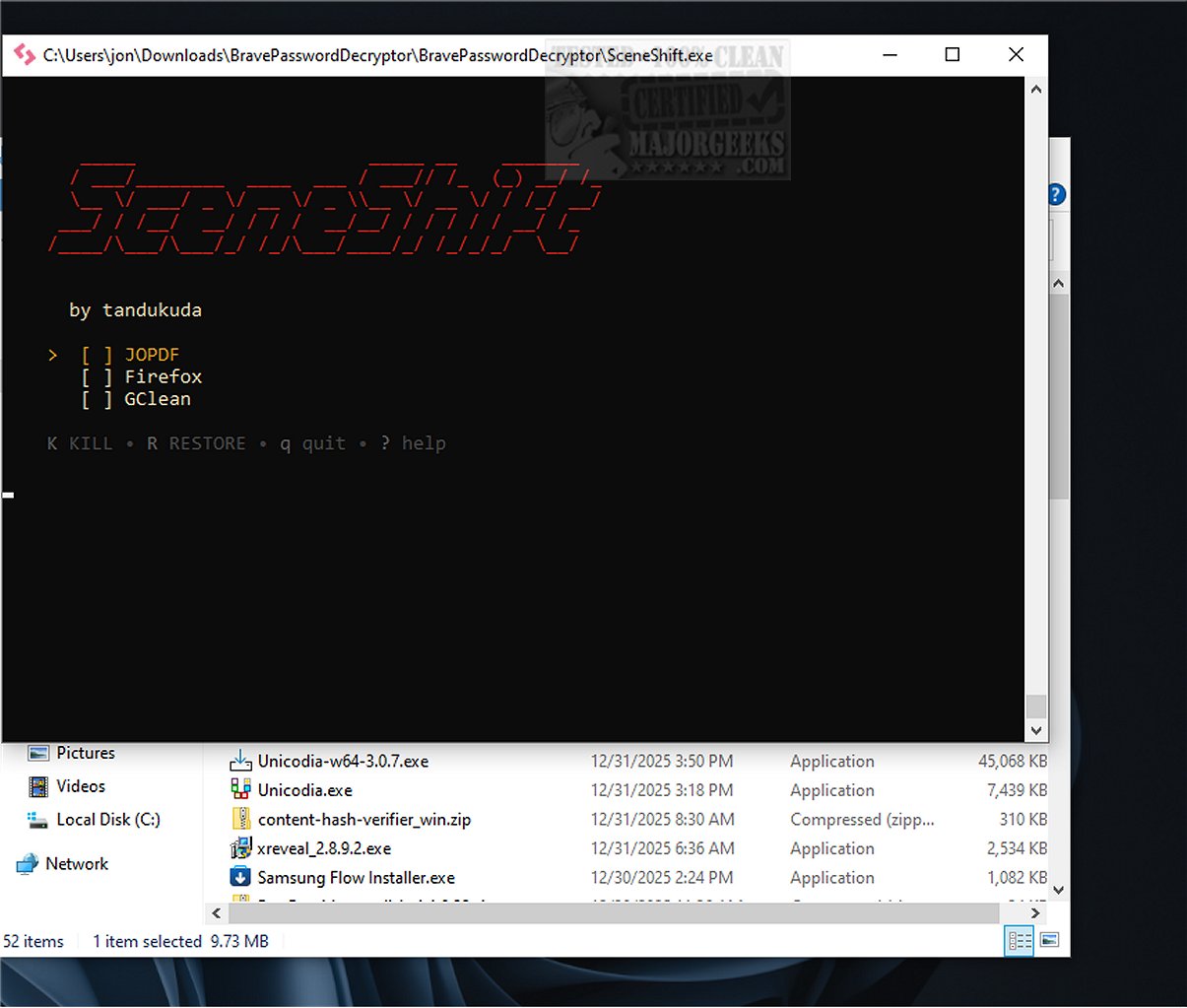Image resolution: width=1187 pixels, height=1008 pixels.
Task: Click the ? help hint text
Action: click(413, 443)
